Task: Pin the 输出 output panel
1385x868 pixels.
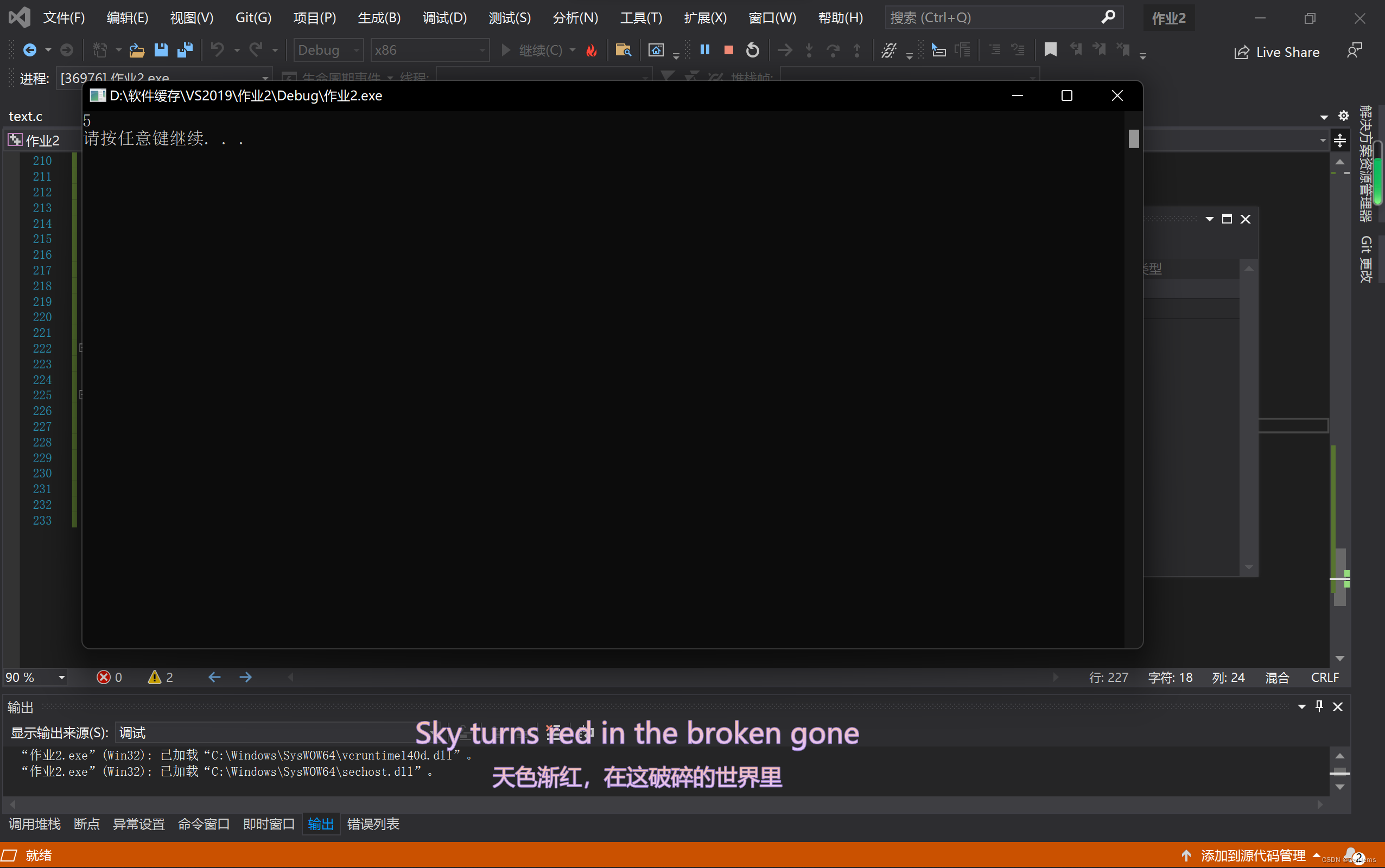Action: coord(1318,707)
